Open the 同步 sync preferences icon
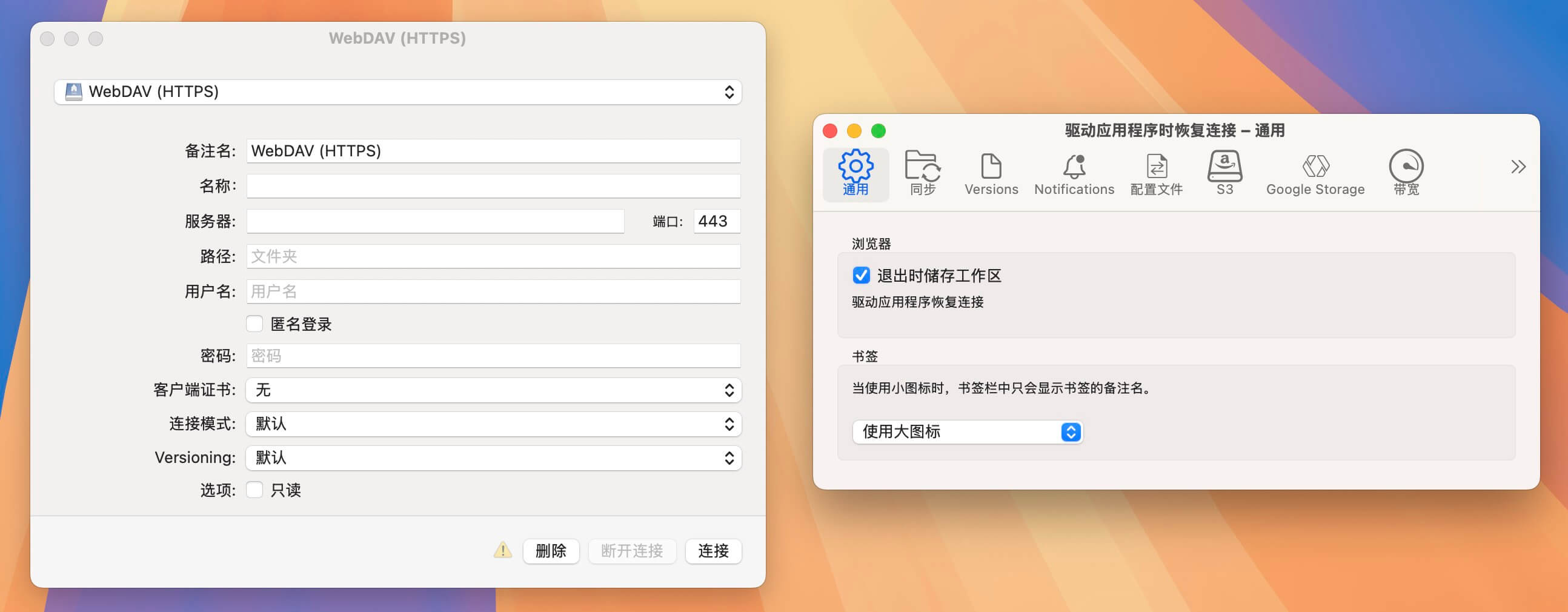The width and height of the screenshot is (1568, 612). click(x=922, y=173)
